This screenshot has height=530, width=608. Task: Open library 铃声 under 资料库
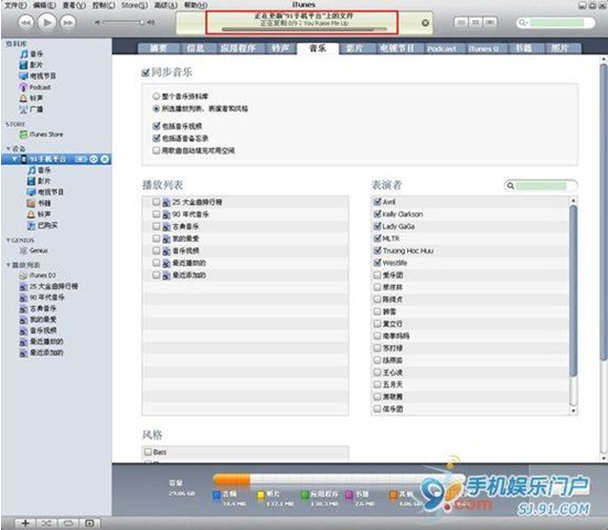[x=31, y=98]
